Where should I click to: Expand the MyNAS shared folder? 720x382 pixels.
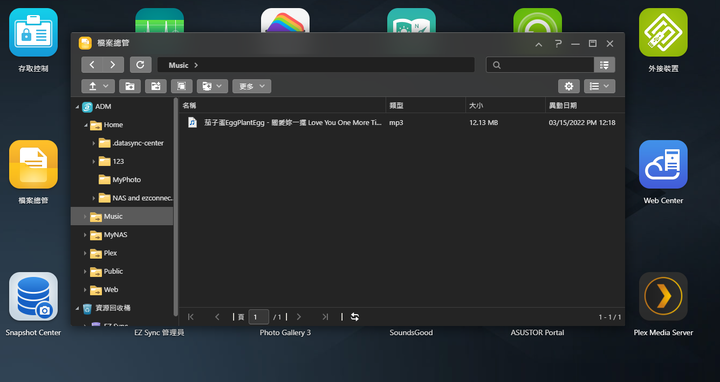point(85,235)
